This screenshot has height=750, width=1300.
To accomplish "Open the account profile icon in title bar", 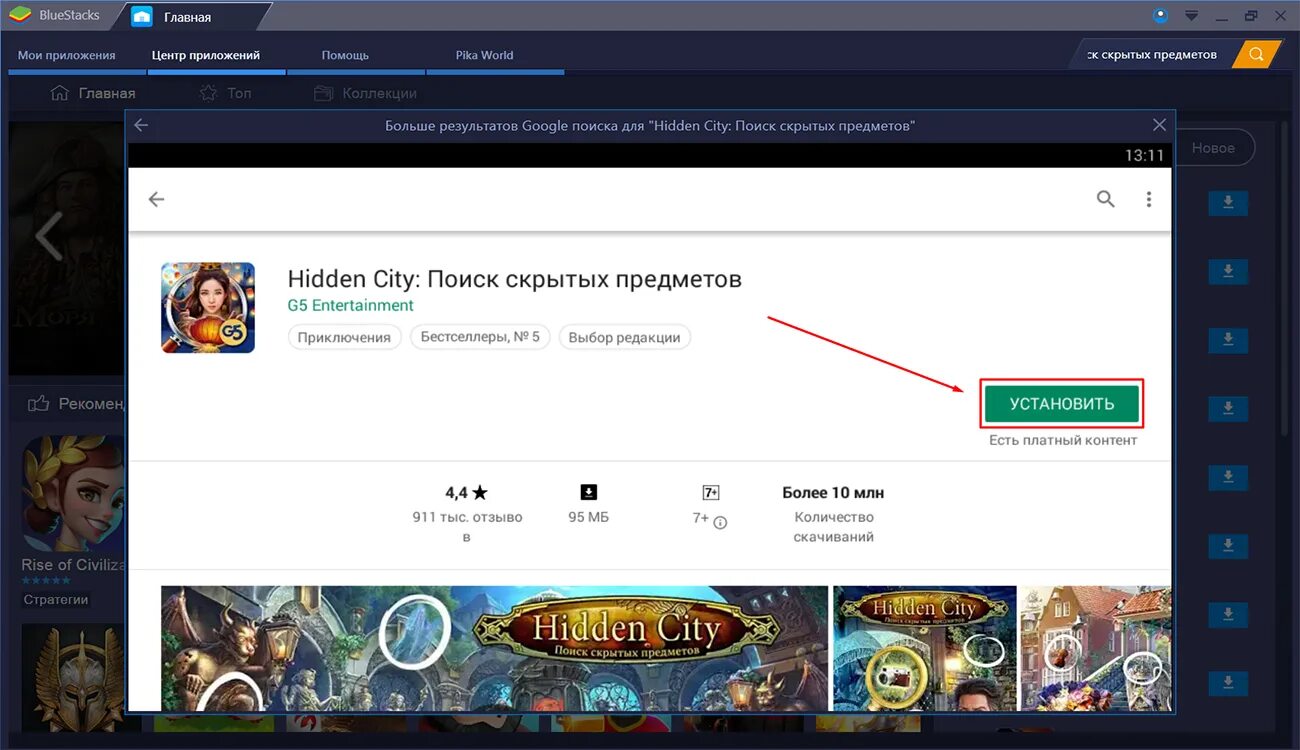I will [x=1160, y=16].
